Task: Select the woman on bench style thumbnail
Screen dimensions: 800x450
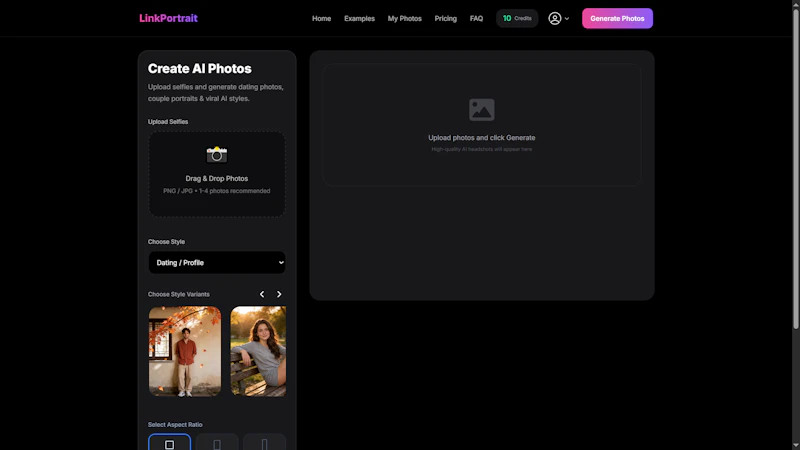Action: pyautogui.click(x=258, y=352)
